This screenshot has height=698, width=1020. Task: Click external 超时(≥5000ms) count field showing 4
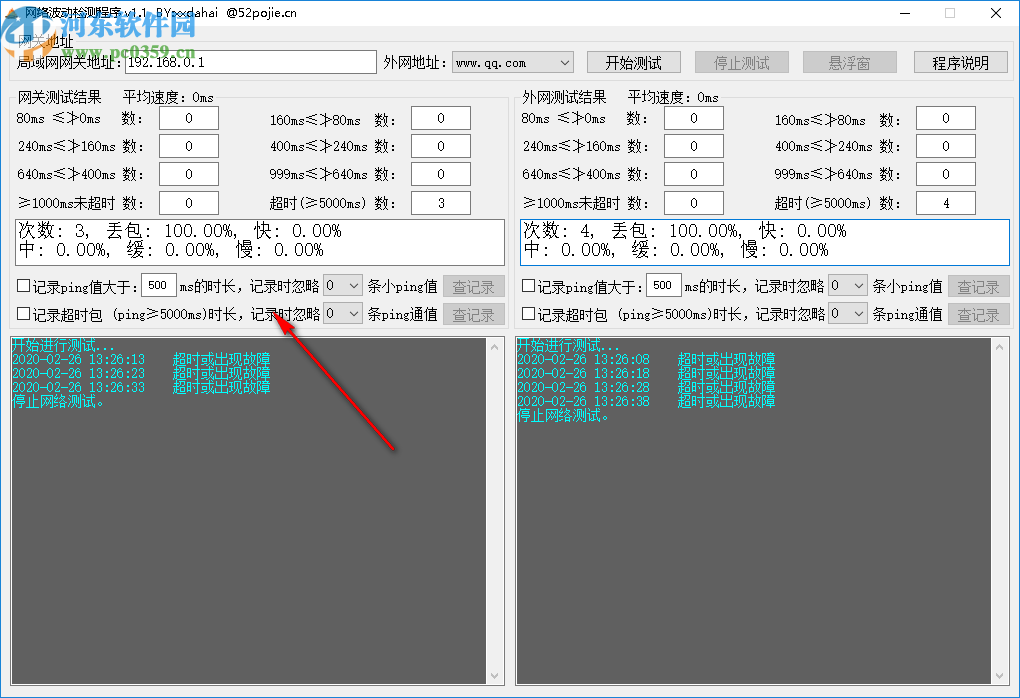click(x=946, y=203)
